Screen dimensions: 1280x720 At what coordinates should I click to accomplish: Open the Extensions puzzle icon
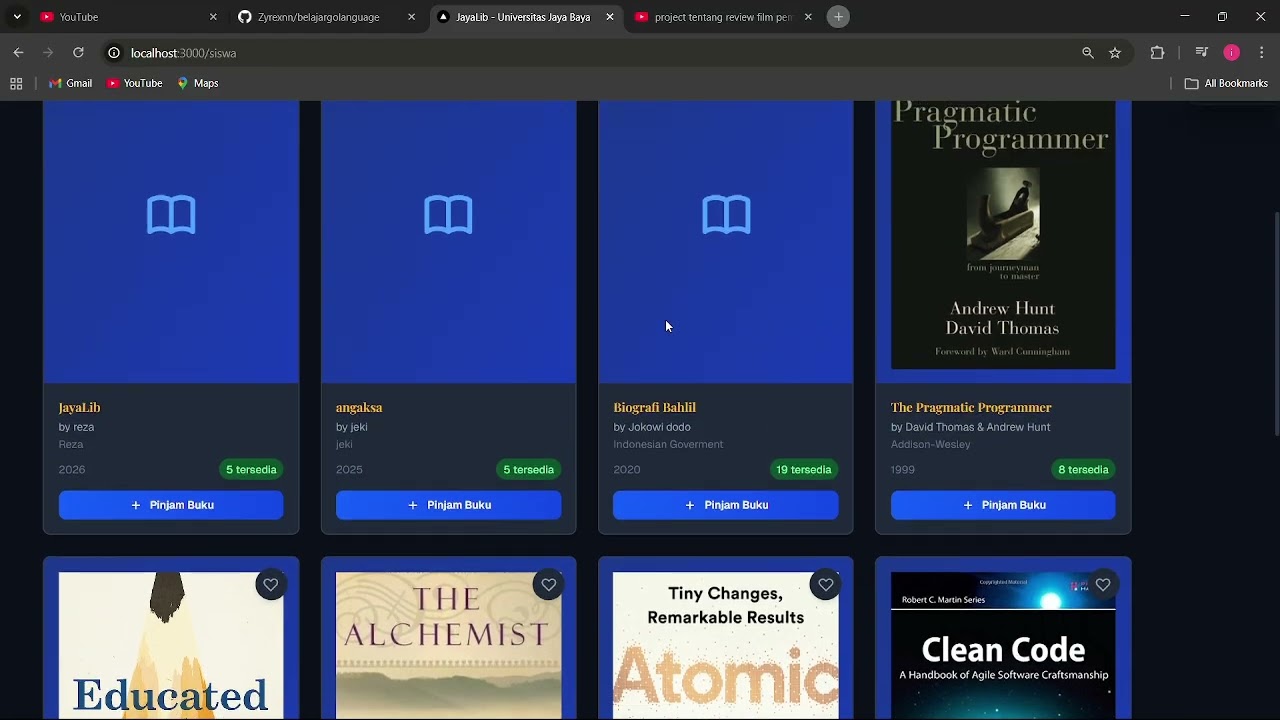click(1158, 53)
